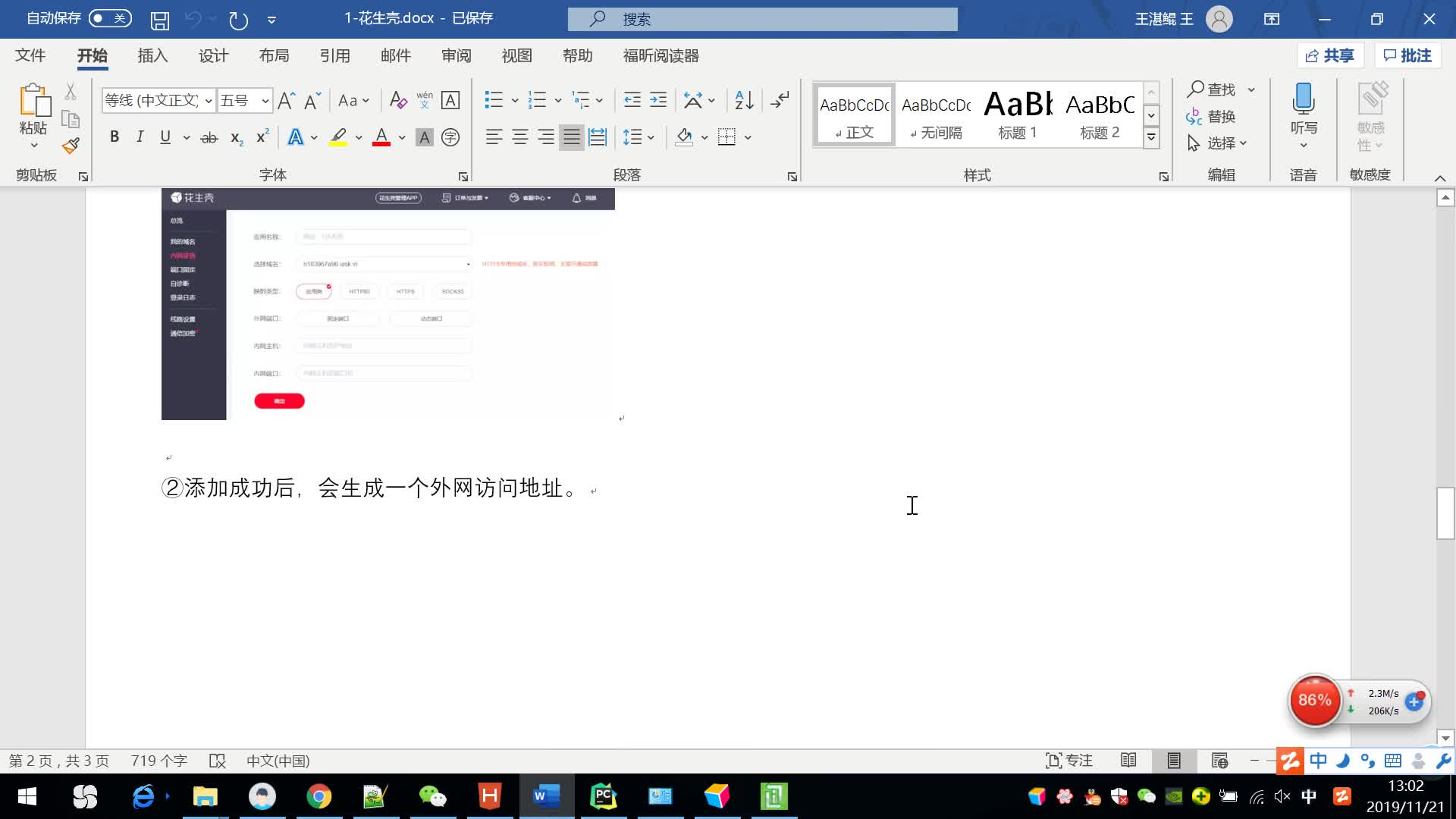Click the distributed alignment icon
This screenshot has width=1456, height=819.
(x=598, y=137)
